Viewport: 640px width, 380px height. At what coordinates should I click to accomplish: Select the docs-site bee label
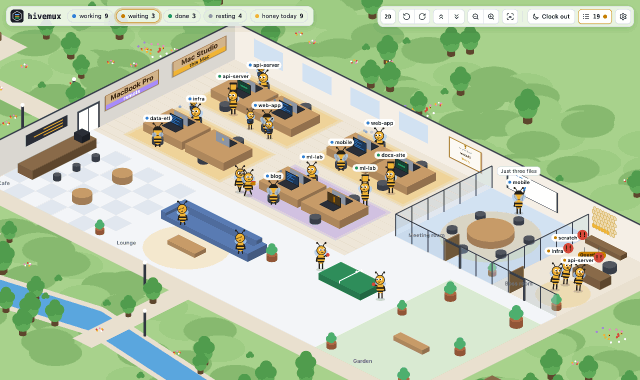pyautogui.click(x=391, y=155)
